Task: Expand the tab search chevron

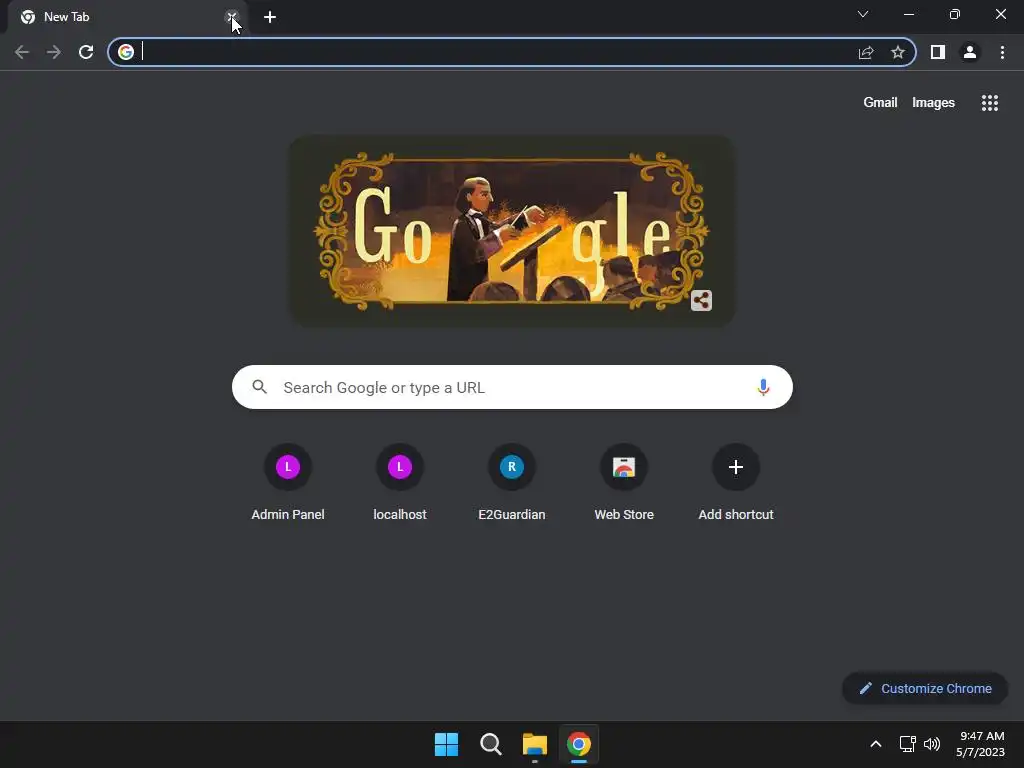Action: [863, 14]
